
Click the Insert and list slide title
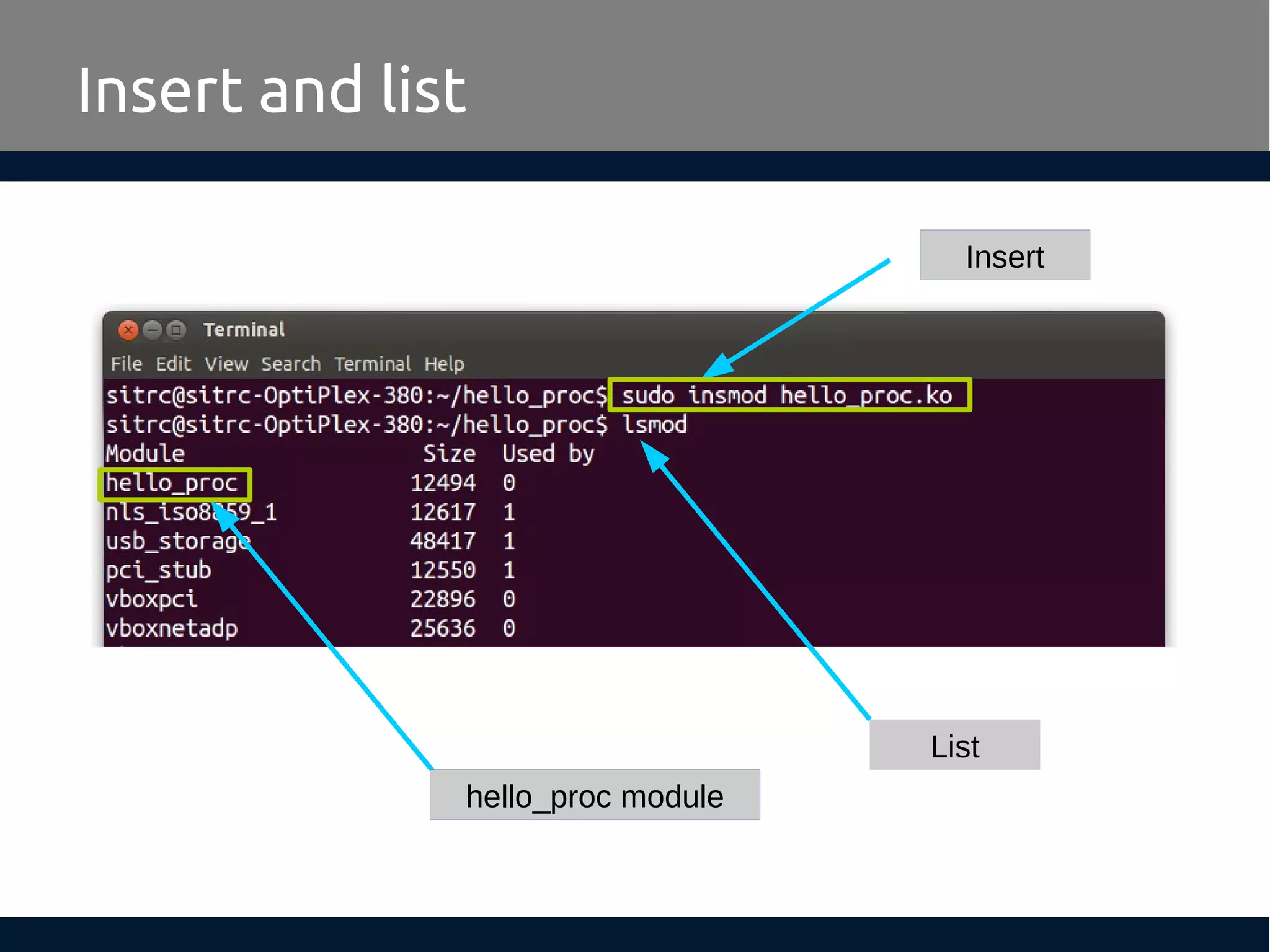pyautogui.click(x=271, y=90)
